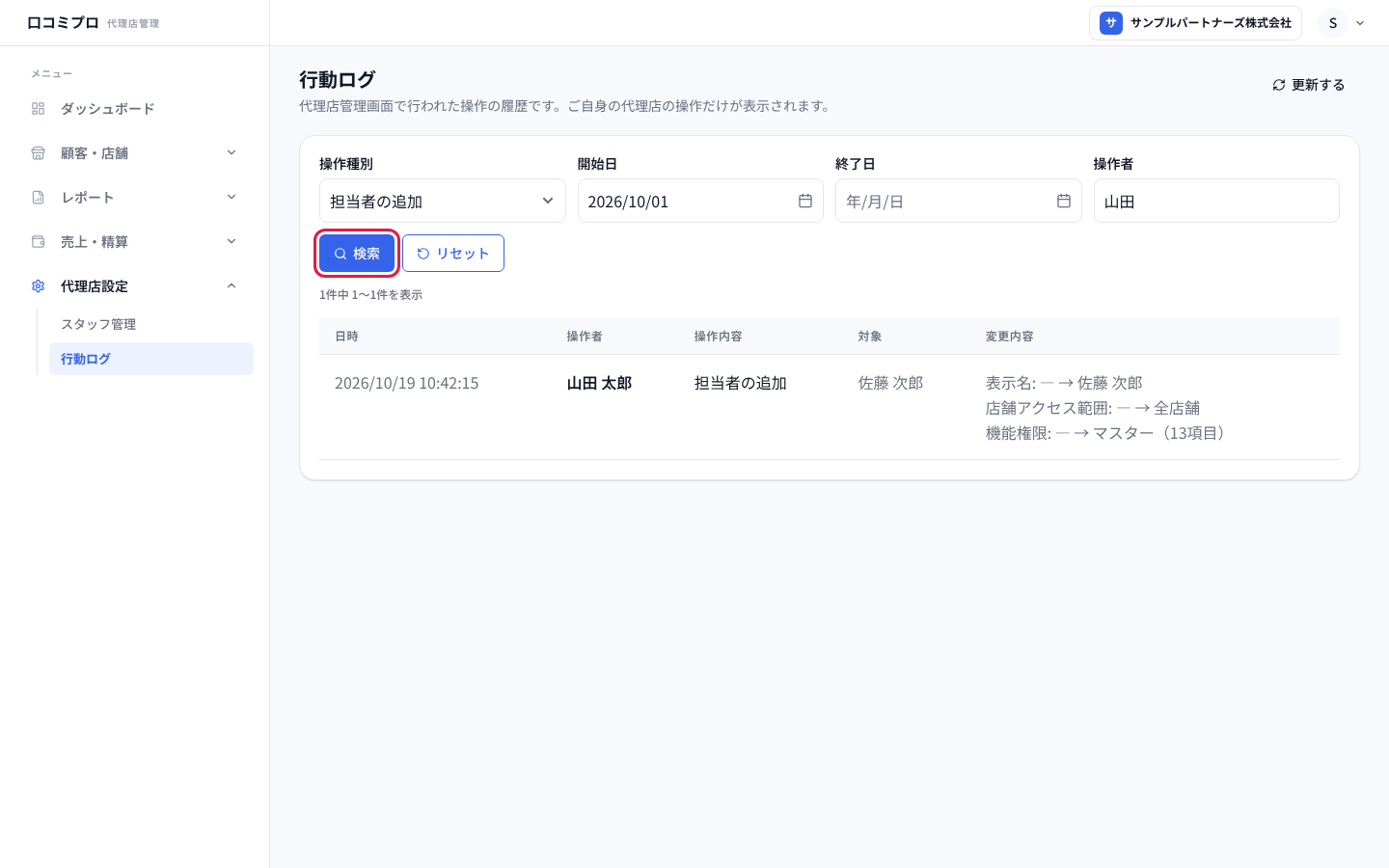Click the 開始日 field showing 2026/10/01
The height and width of the screenshot is (868, 1389).
click(x=700, y=201)
